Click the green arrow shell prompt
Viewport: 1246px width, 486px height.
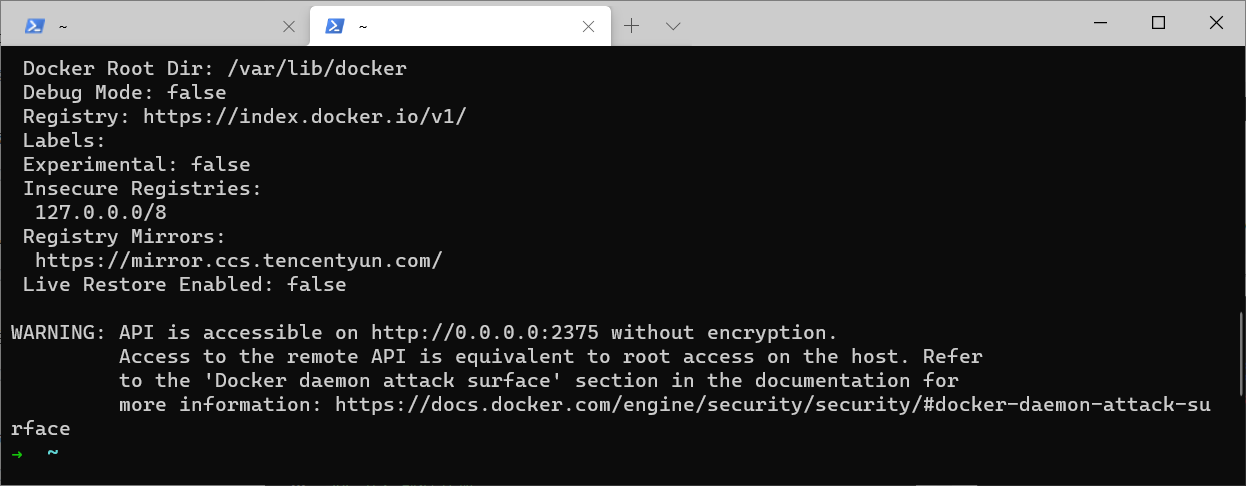(x=17, y=454)
